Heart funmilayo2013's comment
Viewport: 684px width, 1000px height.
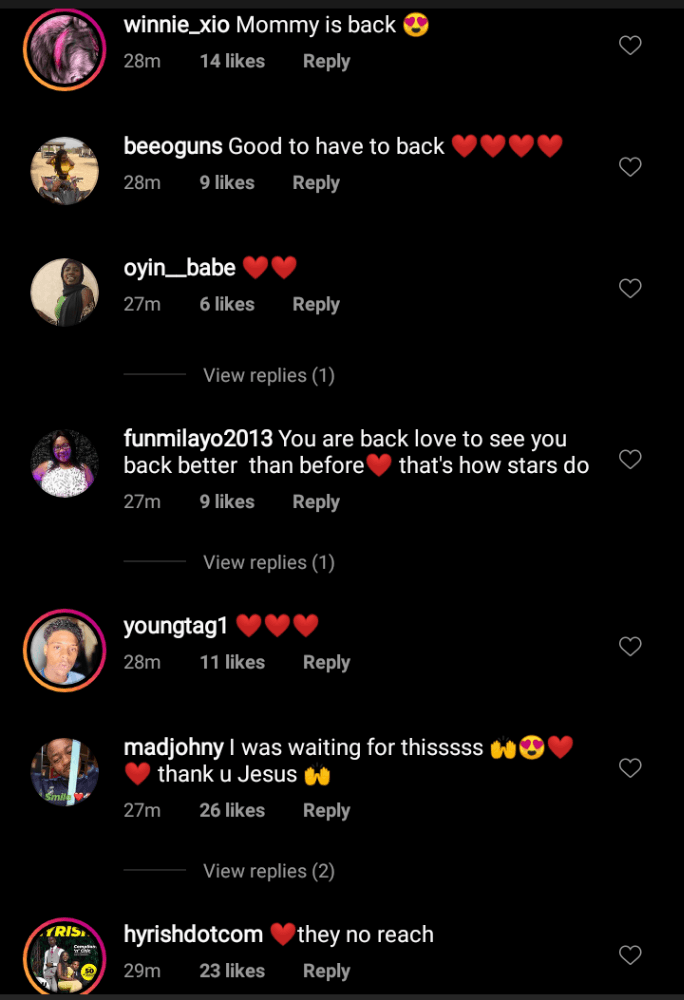pyautogui.click(x=630, y=459)
